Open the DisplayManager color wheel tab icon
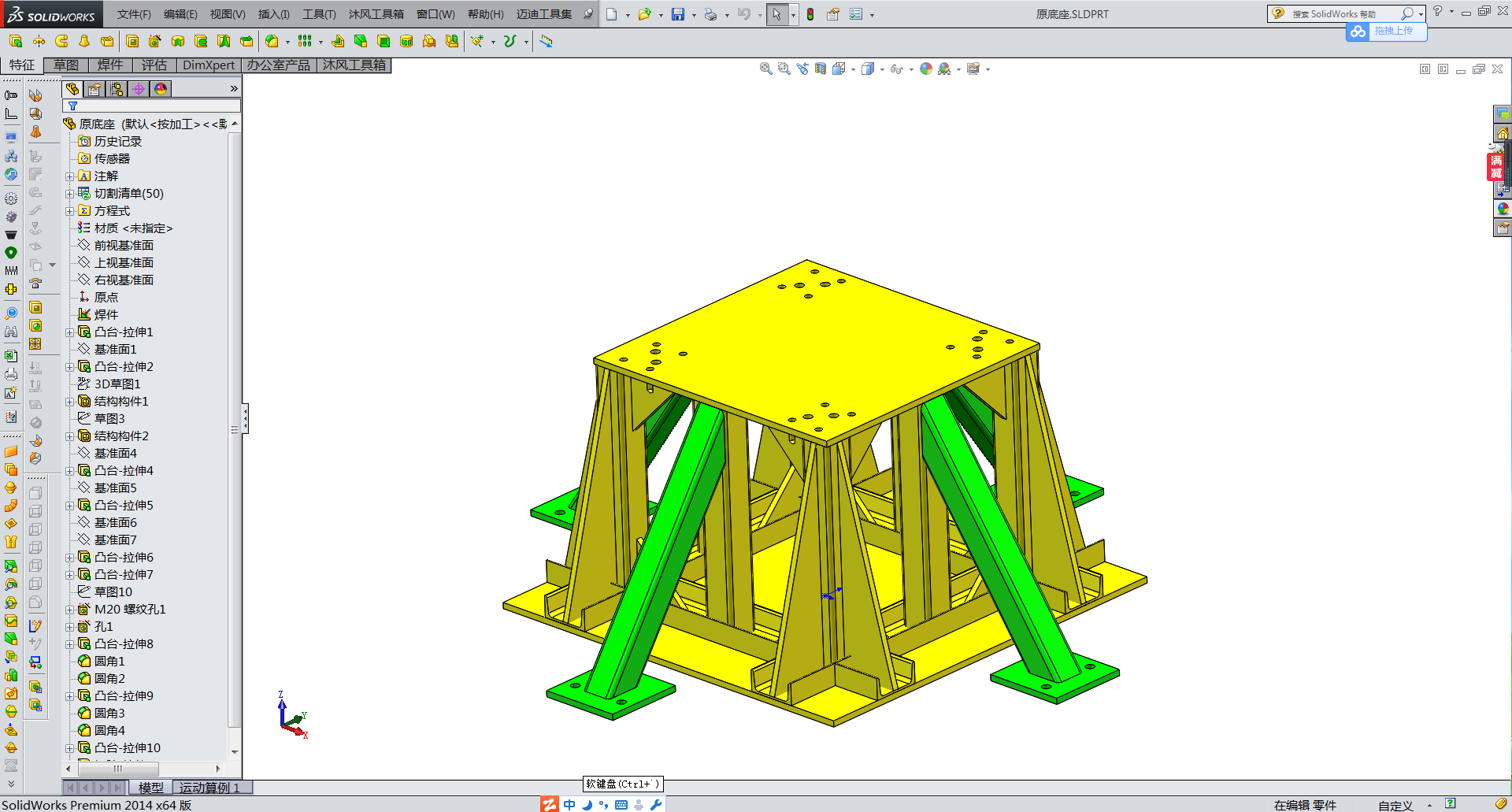Screen dimensions: 1512x812 [x=161, y=89]
